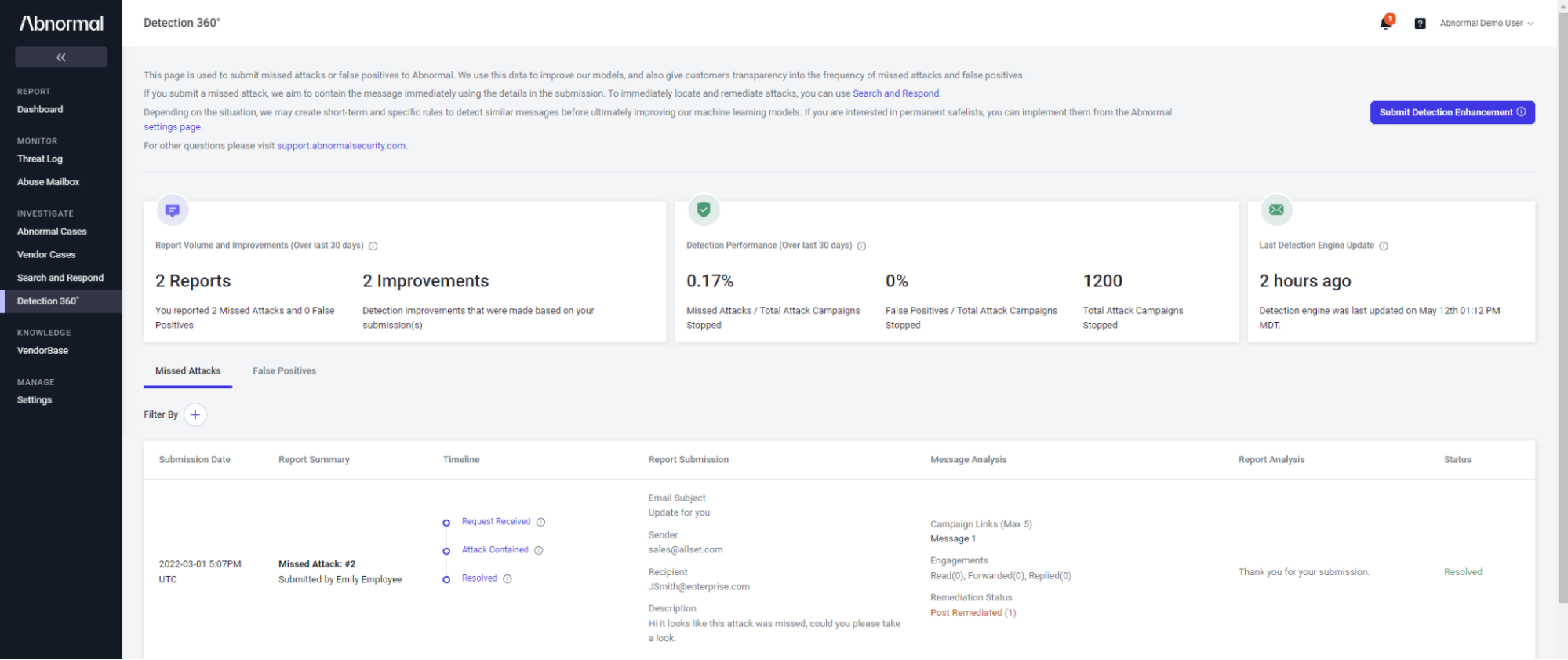Click the Resolved timeline marker
Viewport: 1568px width, 660px height.
(x=446, y=579)
